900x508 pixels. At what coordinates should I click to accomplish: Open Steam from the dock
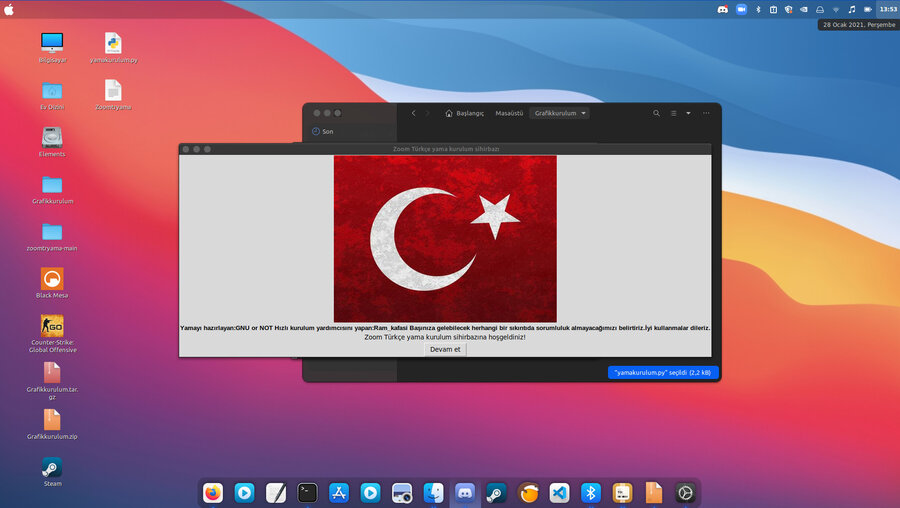click(x=496, y=493)
